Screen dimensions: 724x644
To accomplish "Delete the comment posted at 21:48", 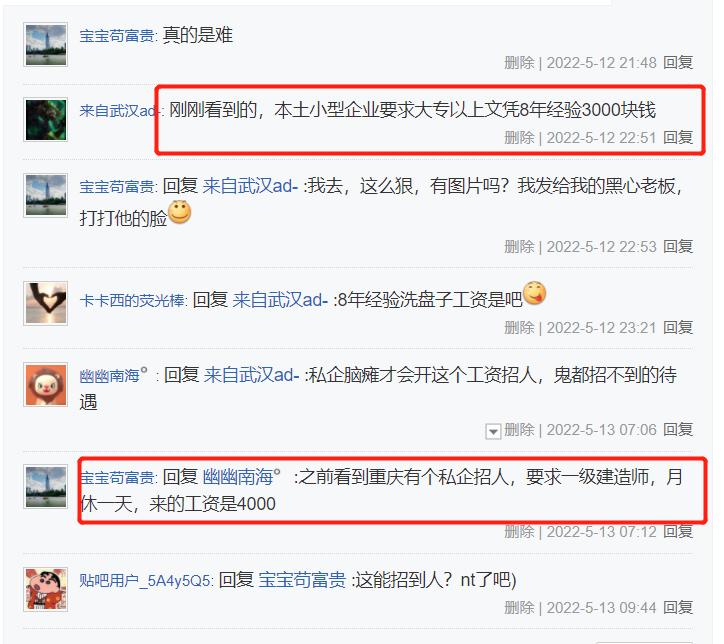I will click(x=519, y=62).
